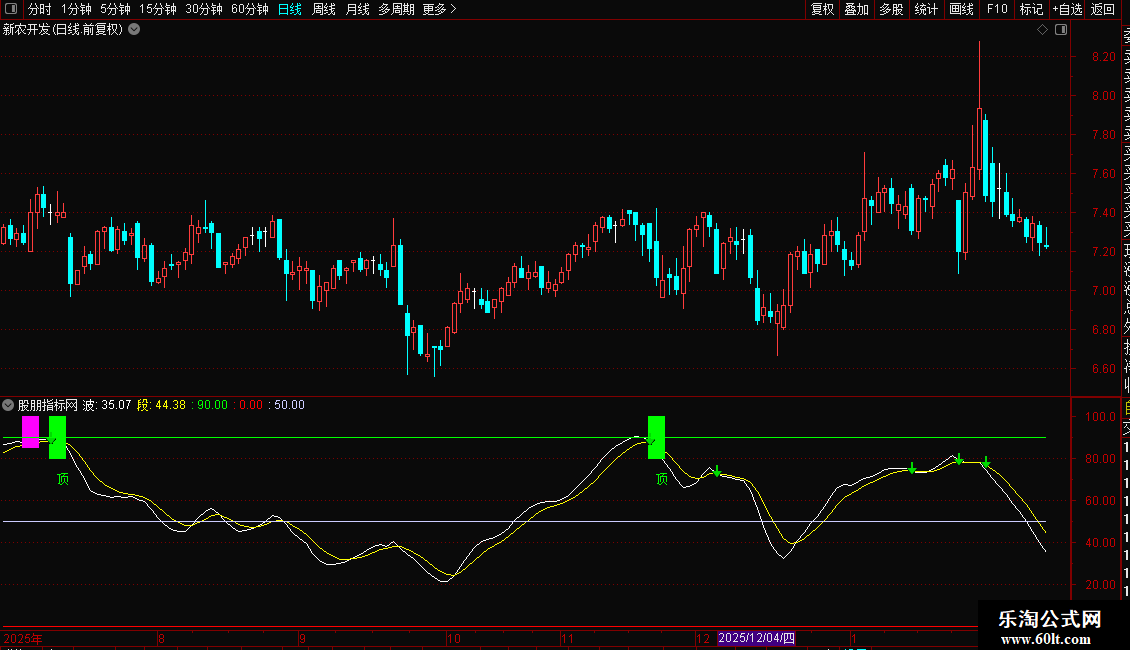Screen dimensions: 1130x650
Task: Click the 段: 44.38 indicator value
Action: point(161,405)
